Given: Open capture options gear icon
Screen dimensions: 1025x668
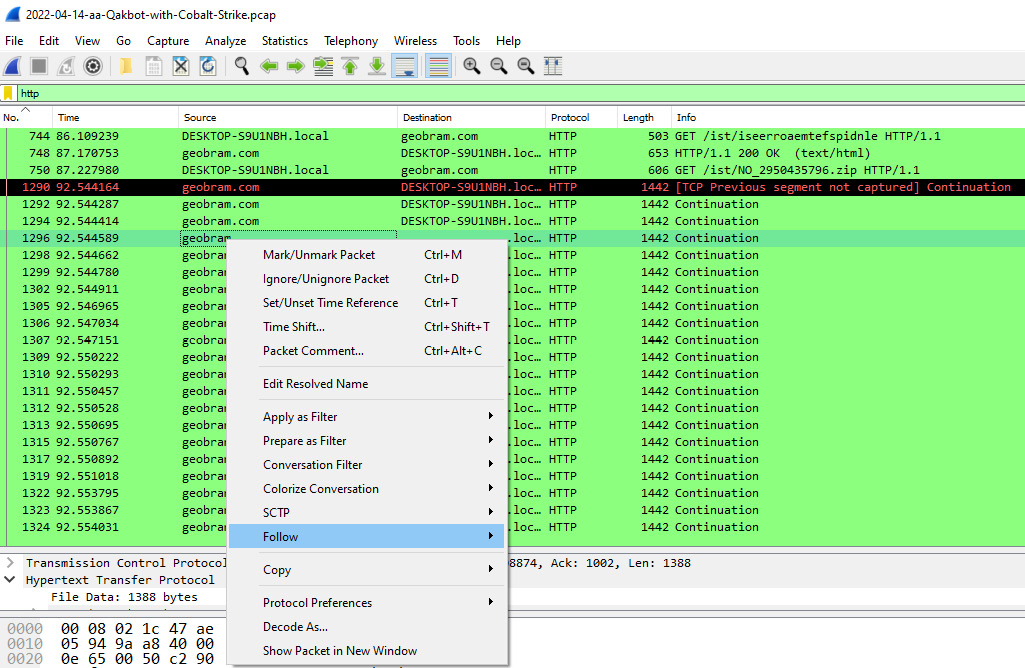Looking at the screenshot, I should (x=93, y=66).
